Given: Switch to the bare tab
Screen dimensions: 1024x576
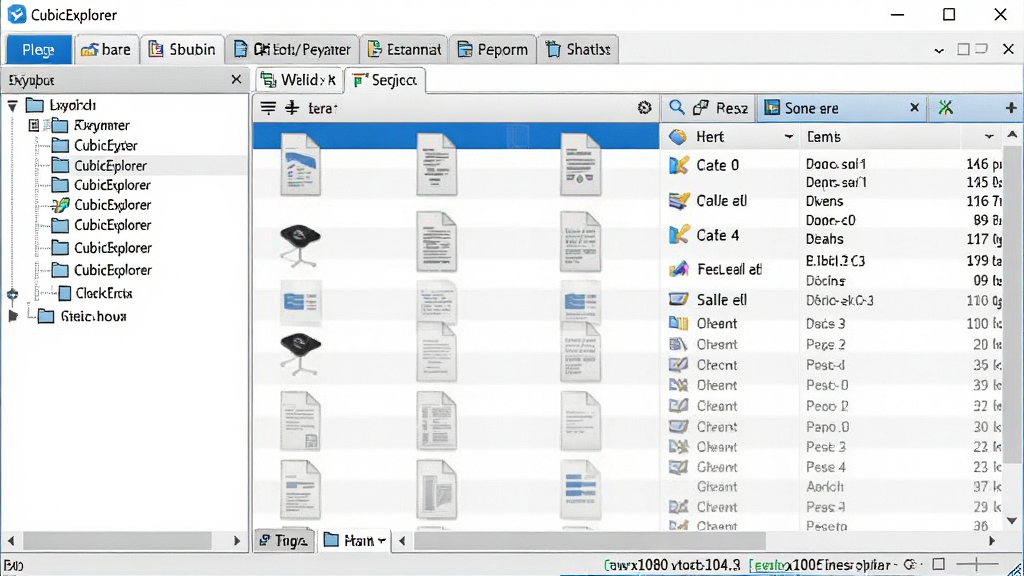Looking at the screenshot, I should point(106,50).
